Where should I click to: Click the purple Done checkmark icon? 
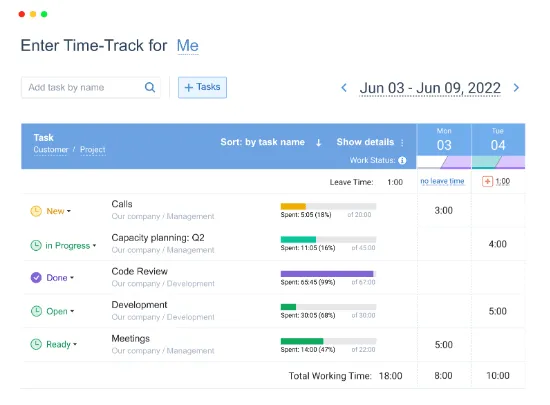[36, 278]
